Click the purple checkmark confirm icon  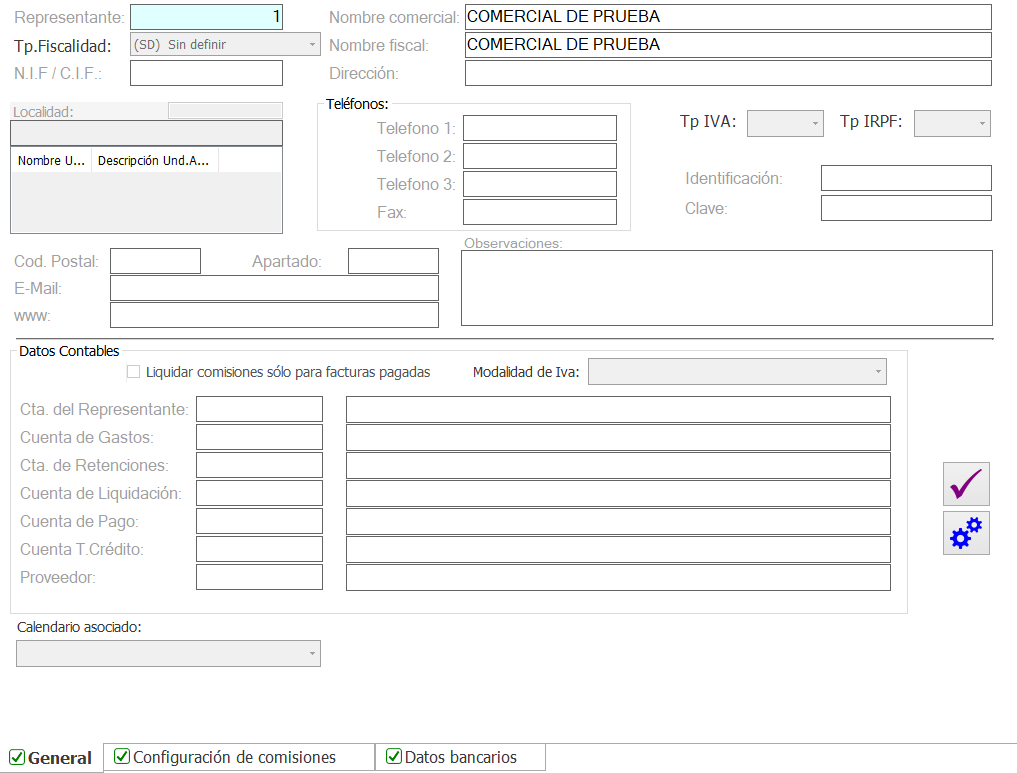click(966, 484)
